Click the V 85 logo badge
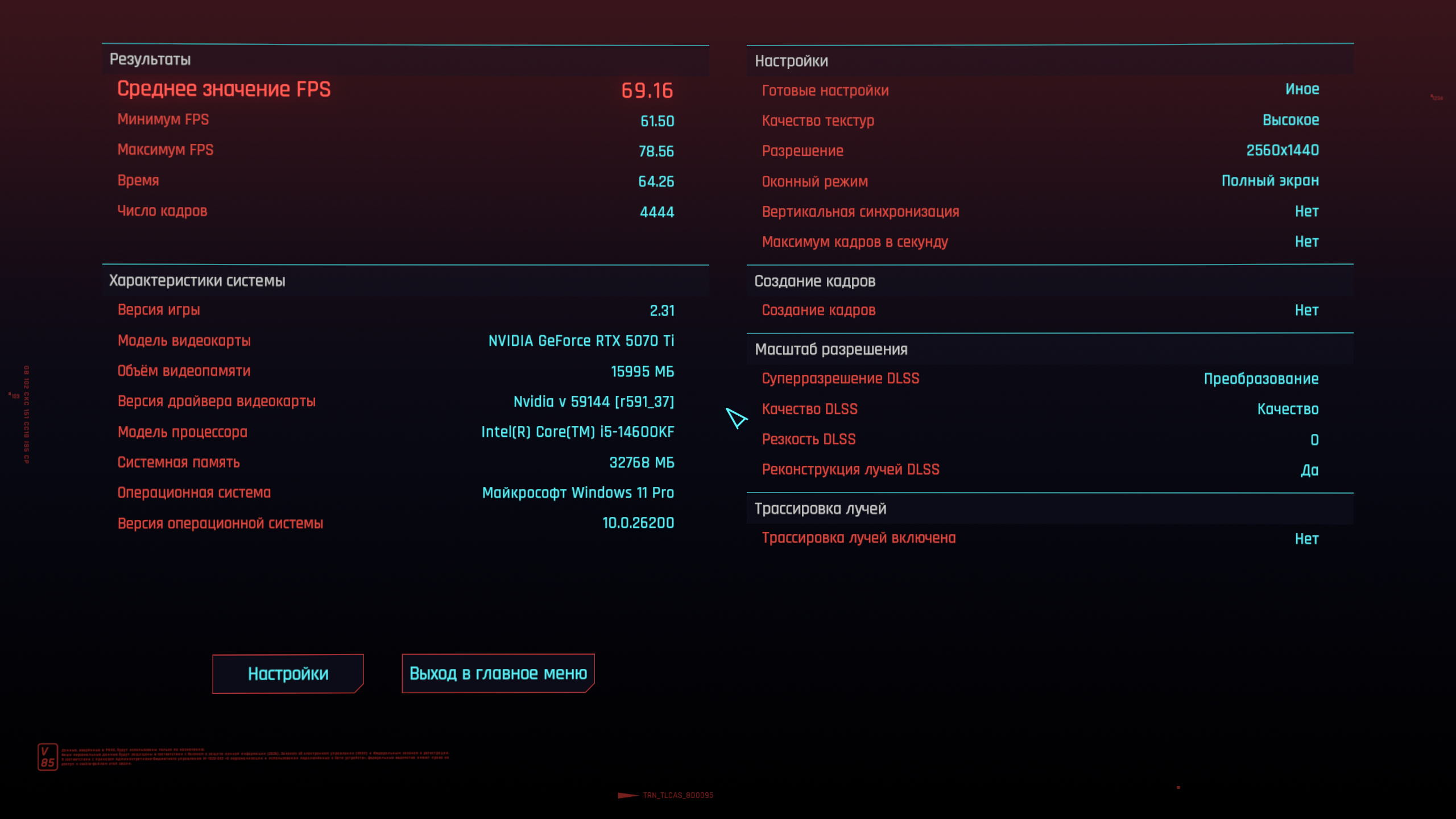Viewport: 1456px width, 819px height. point(48,757)
